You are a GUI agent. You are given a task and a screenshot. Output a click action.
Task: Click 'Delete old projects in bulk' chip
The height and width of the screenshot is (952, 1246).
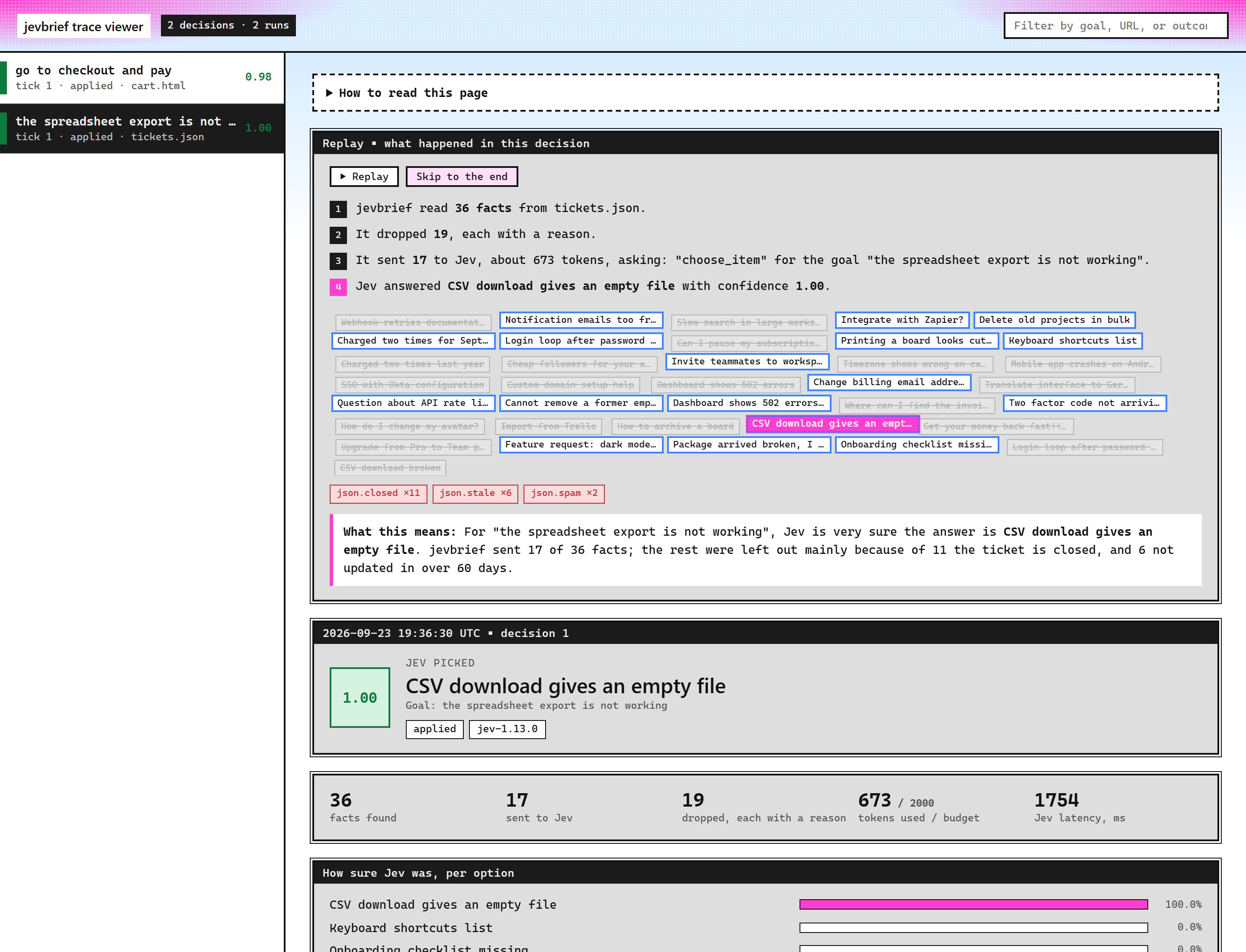click(x=1054, y=320)
